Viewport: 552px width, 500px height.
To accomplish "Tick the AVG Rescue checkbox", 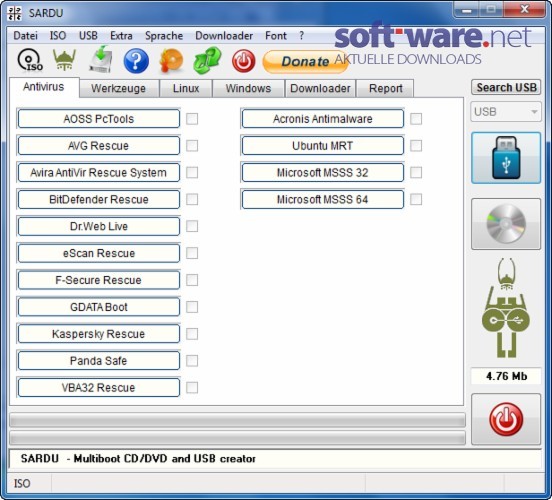I will 192,146.
